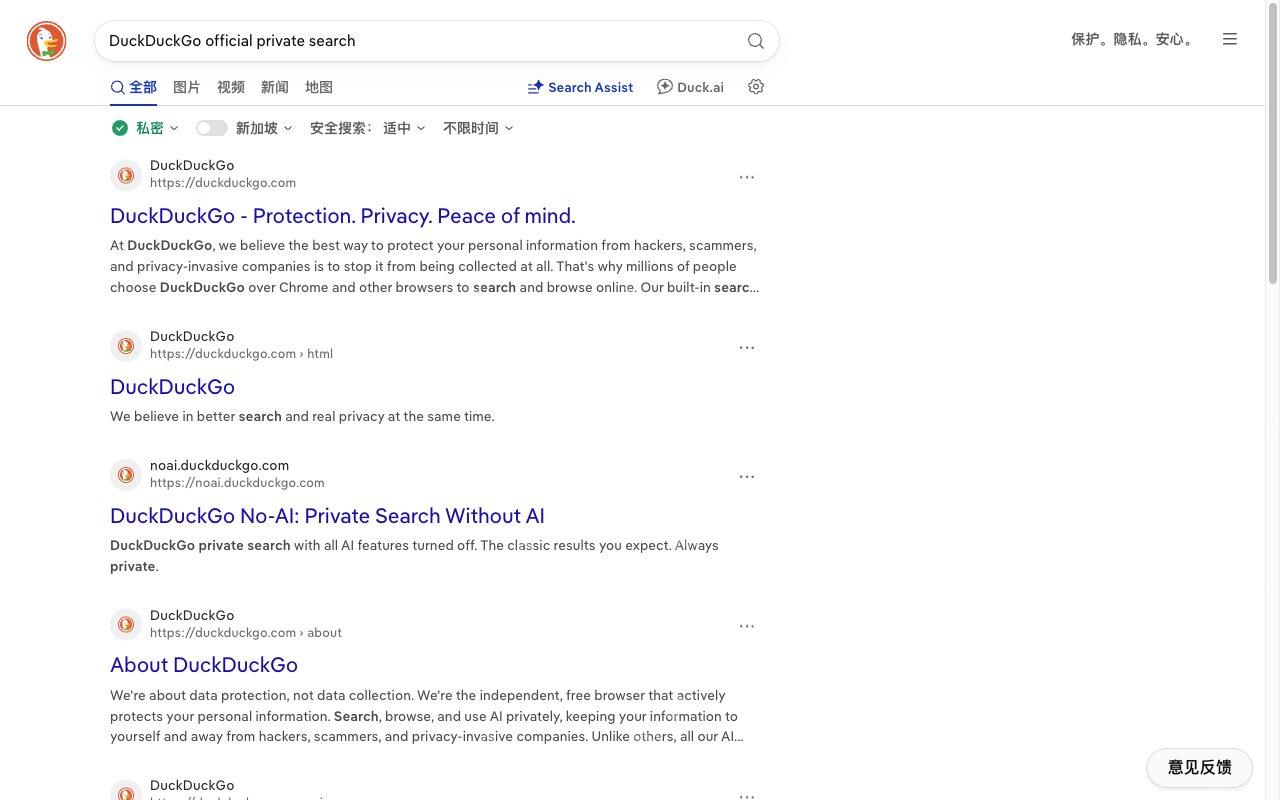Open Duck.ai chat
This screenshot has height=800, width=1280.
[690, 87]
